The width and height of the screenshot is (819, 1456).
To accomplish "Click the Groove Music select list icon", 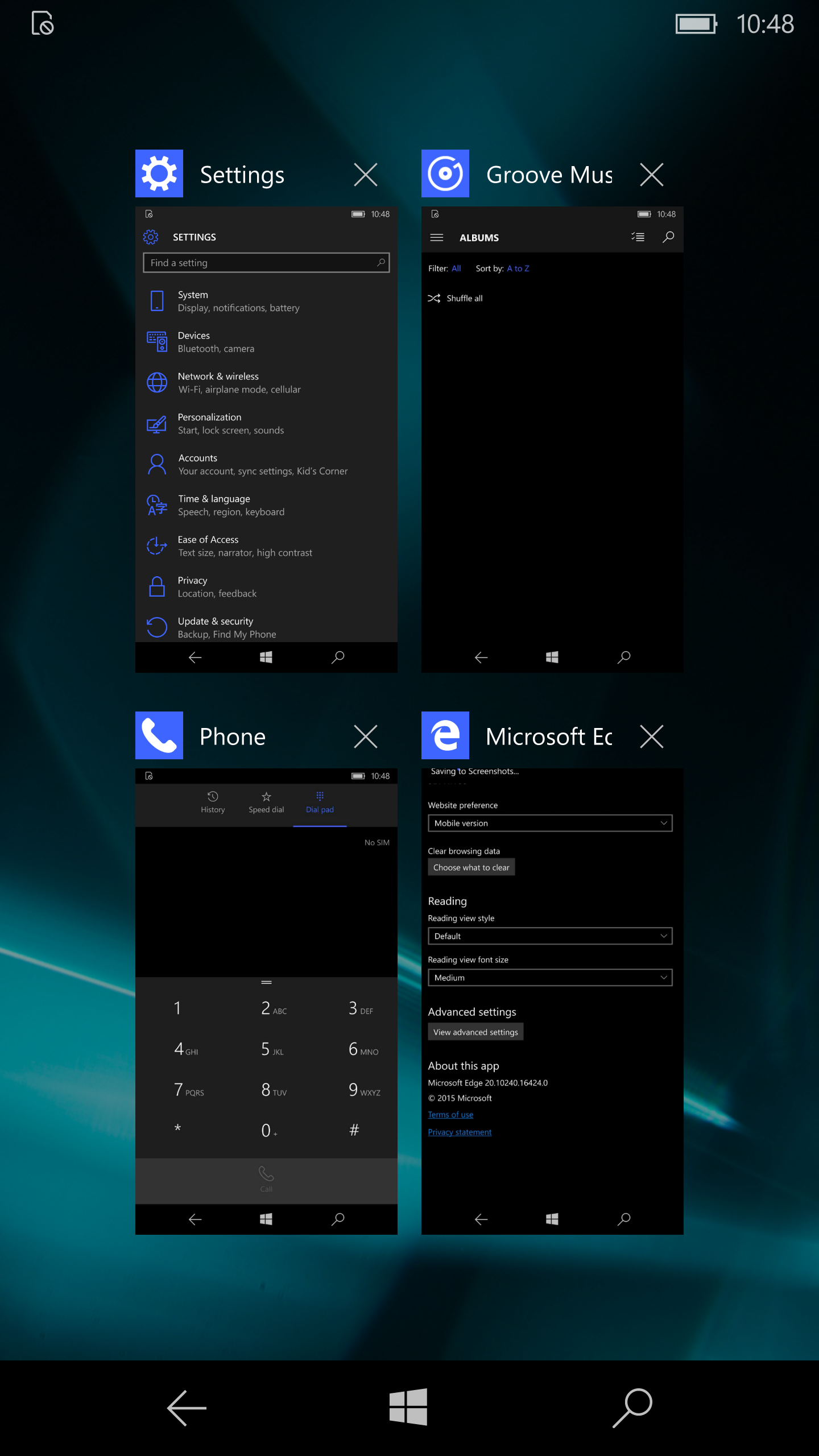I will point(638,237).
